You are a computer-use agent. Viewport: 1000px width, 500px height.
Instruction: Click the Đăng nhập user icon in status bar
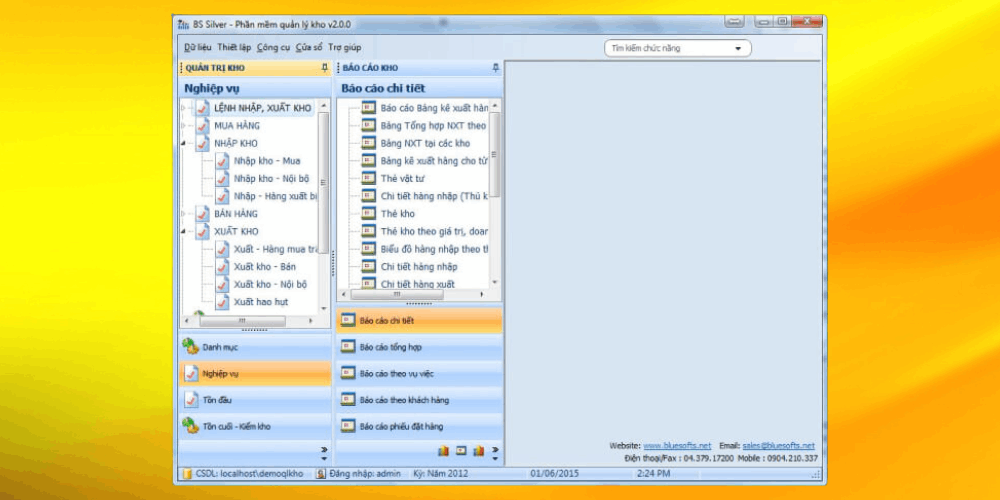tap(320, 473)
